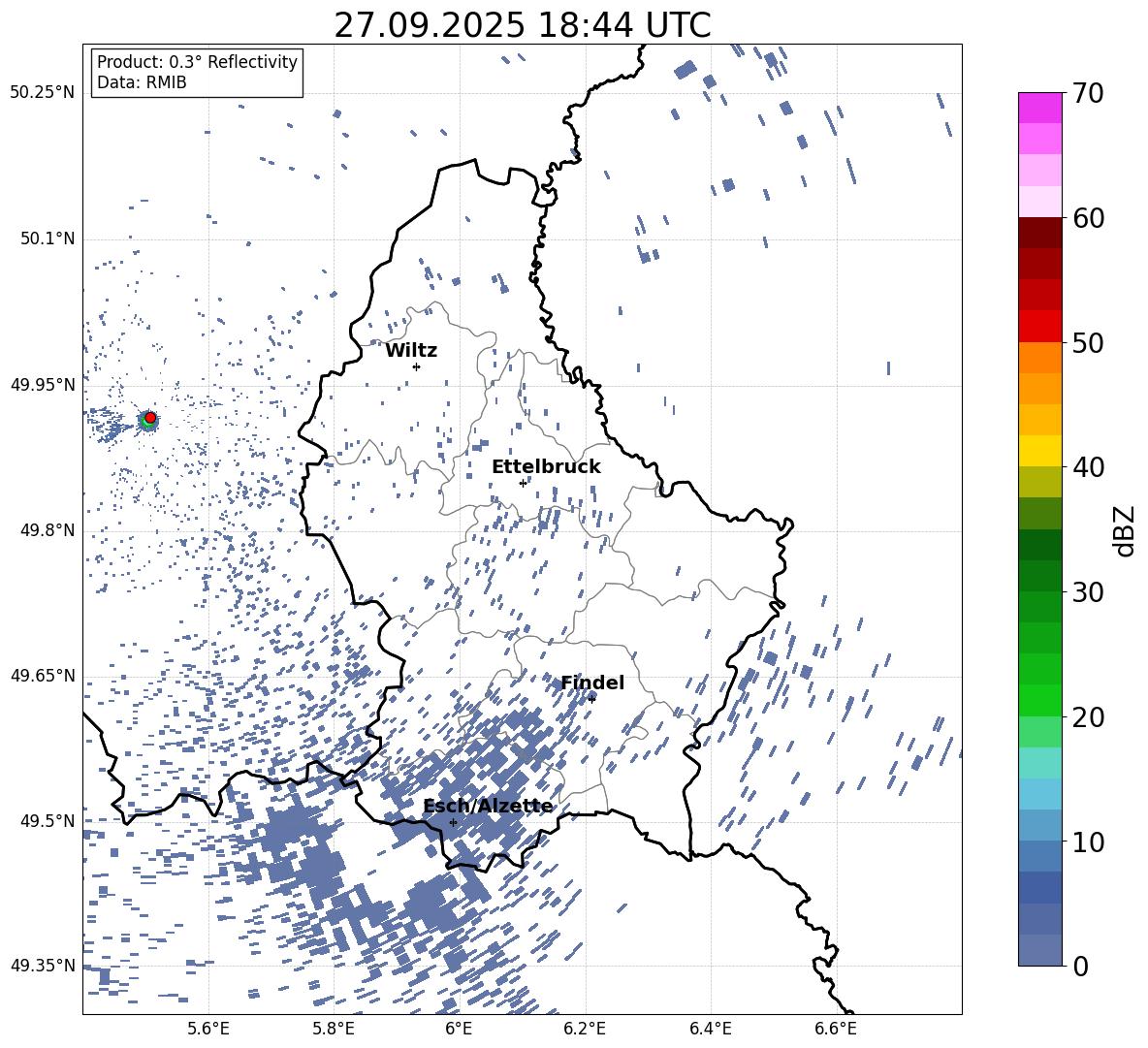Screen dimensions: 1148x1048
Task: Click the 10 tick on colorbar
Action: (x=1088, y=842)
